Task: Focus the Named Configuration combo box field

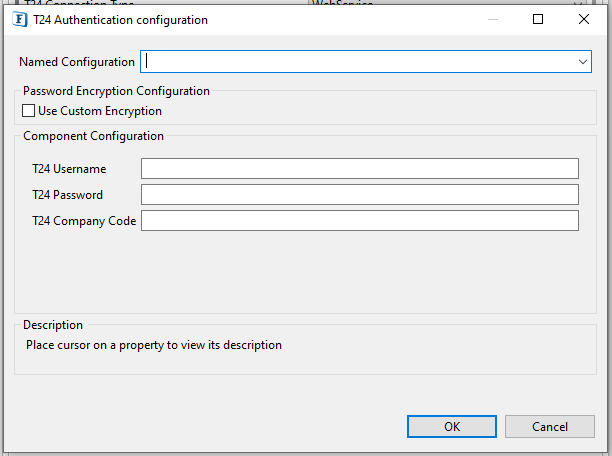Action: tap(366, 62)
